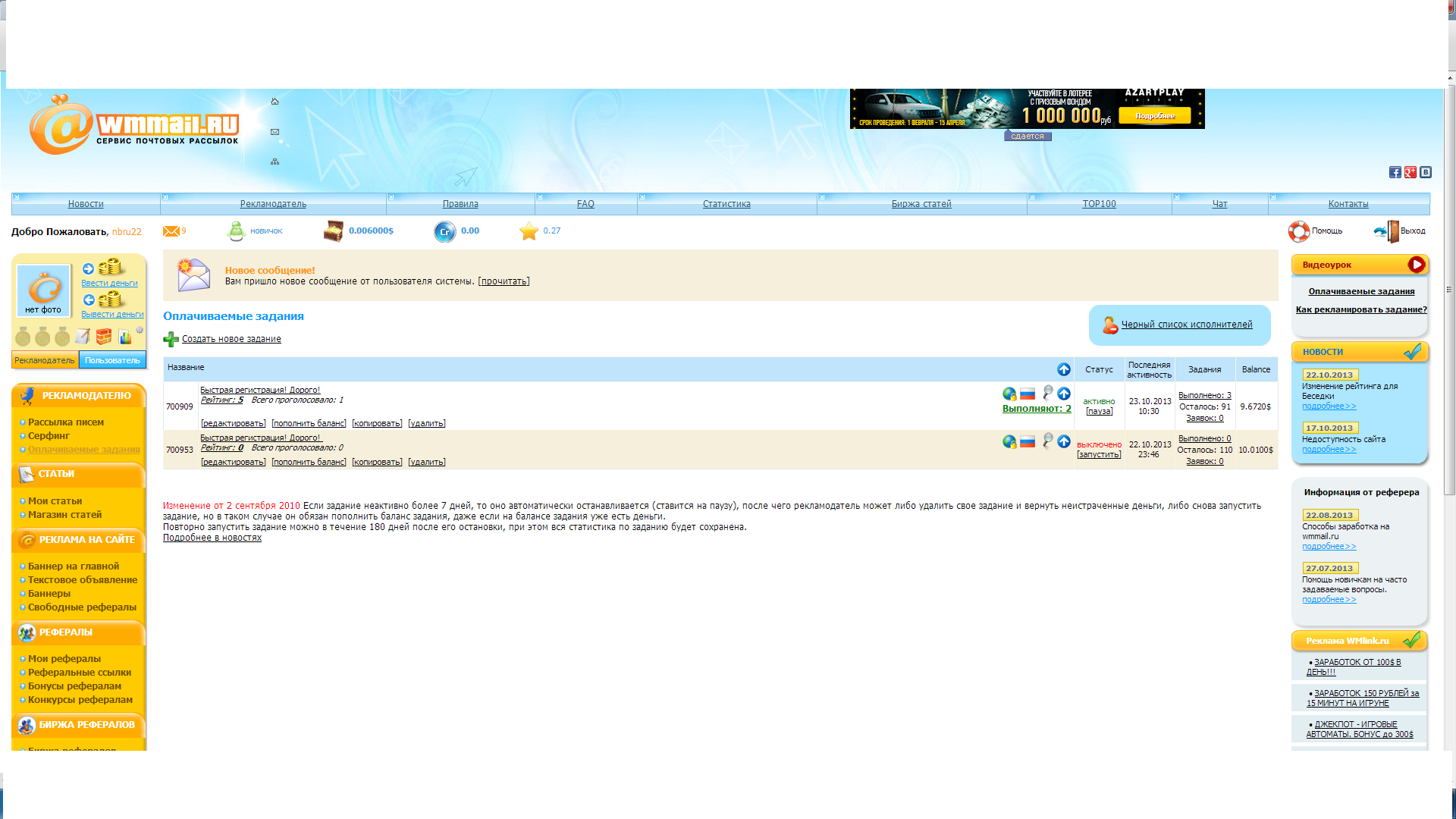Click the Вывести деньги link
1456x819 pixels.
coord(112,314)
